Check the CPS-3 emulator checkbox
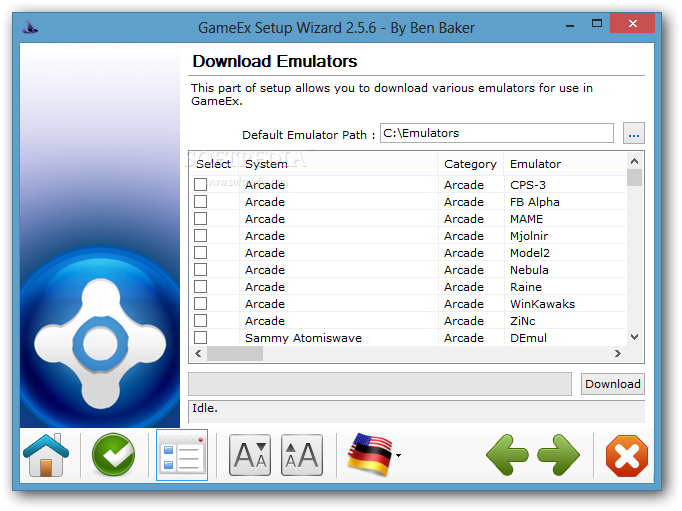The image size is (682, 511). coord(201,184)
